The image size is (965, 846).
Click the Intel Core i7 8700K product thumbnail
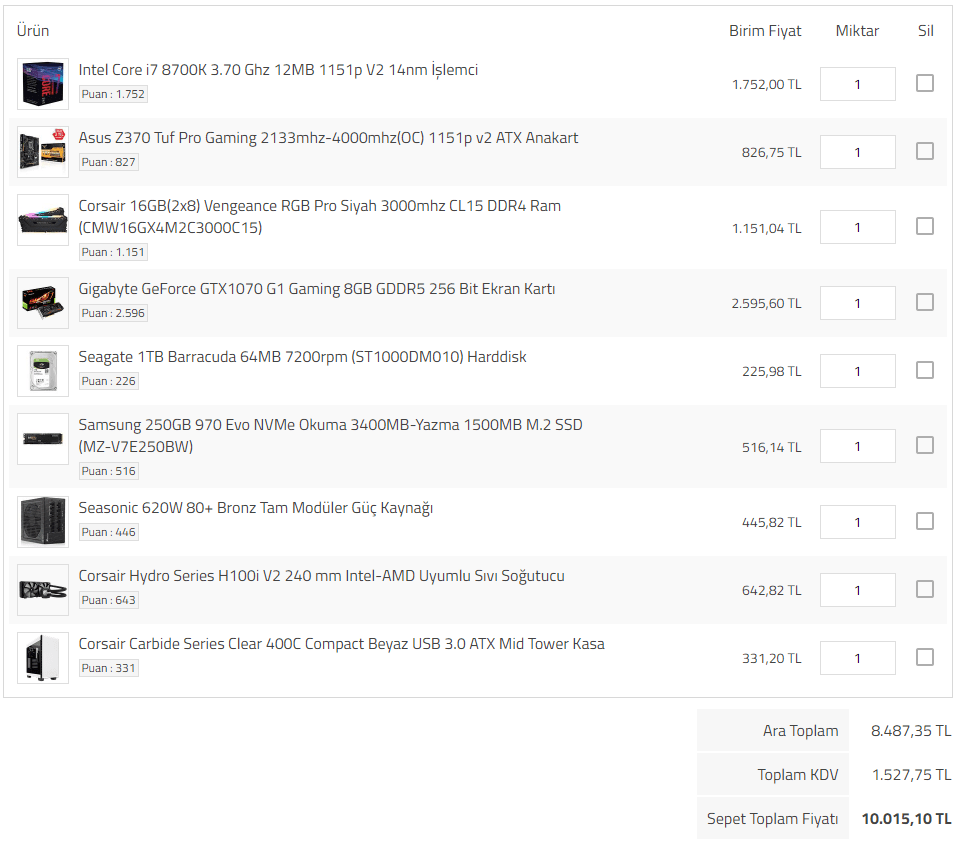(43, 84)
